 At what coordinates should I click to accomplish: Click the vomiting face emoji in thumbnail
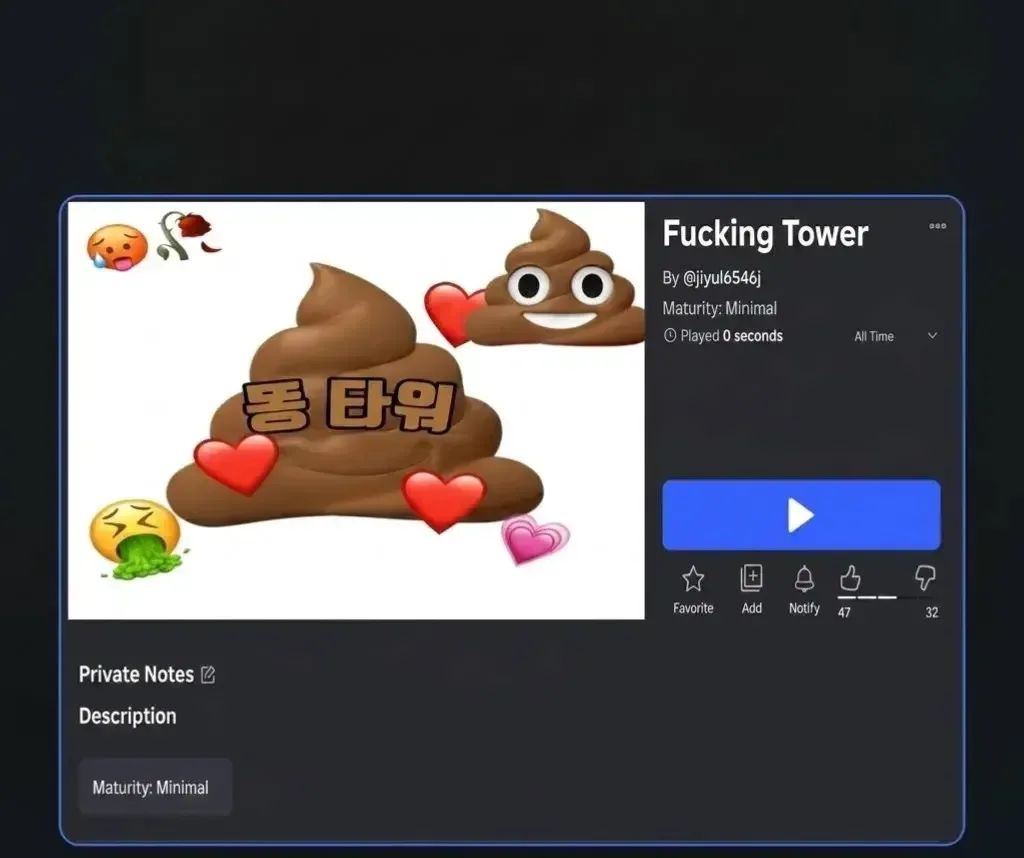tap(135, 538)
